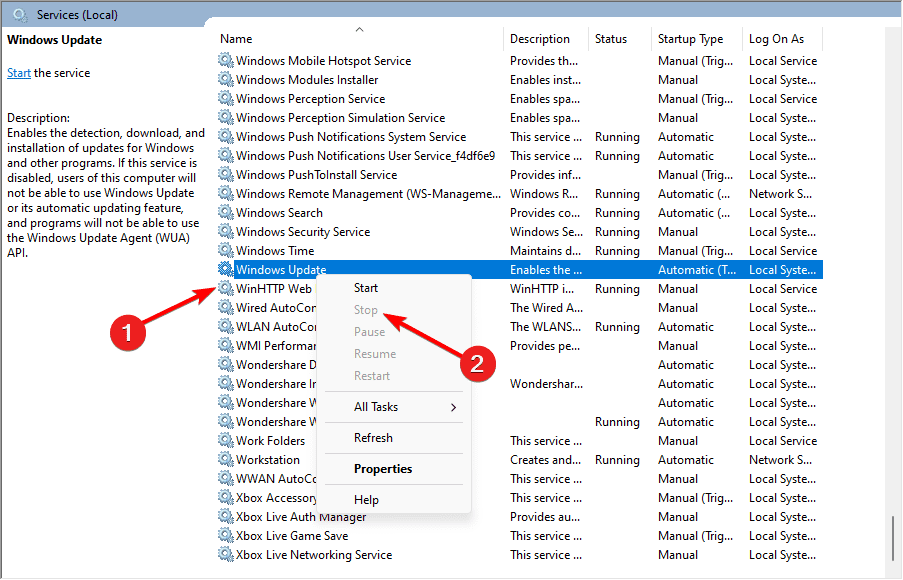The height and width of the screenshot is (580, 903).
Task: Sort by the Startup Type column header
Action: coord(690,39)
